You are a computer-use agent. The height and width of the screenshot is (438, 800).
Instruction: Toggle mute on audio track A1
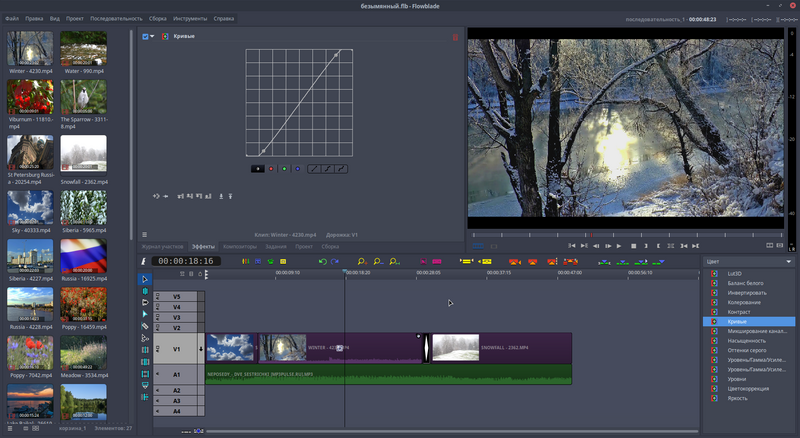(x=157, y=372)
